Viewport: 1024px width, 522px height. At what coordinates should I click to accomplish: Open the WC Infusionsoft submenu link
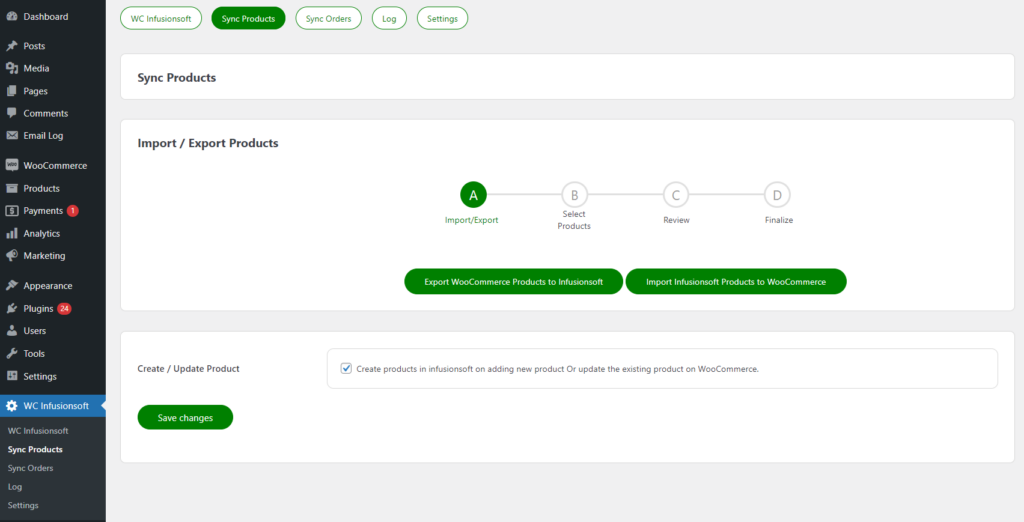38,431
